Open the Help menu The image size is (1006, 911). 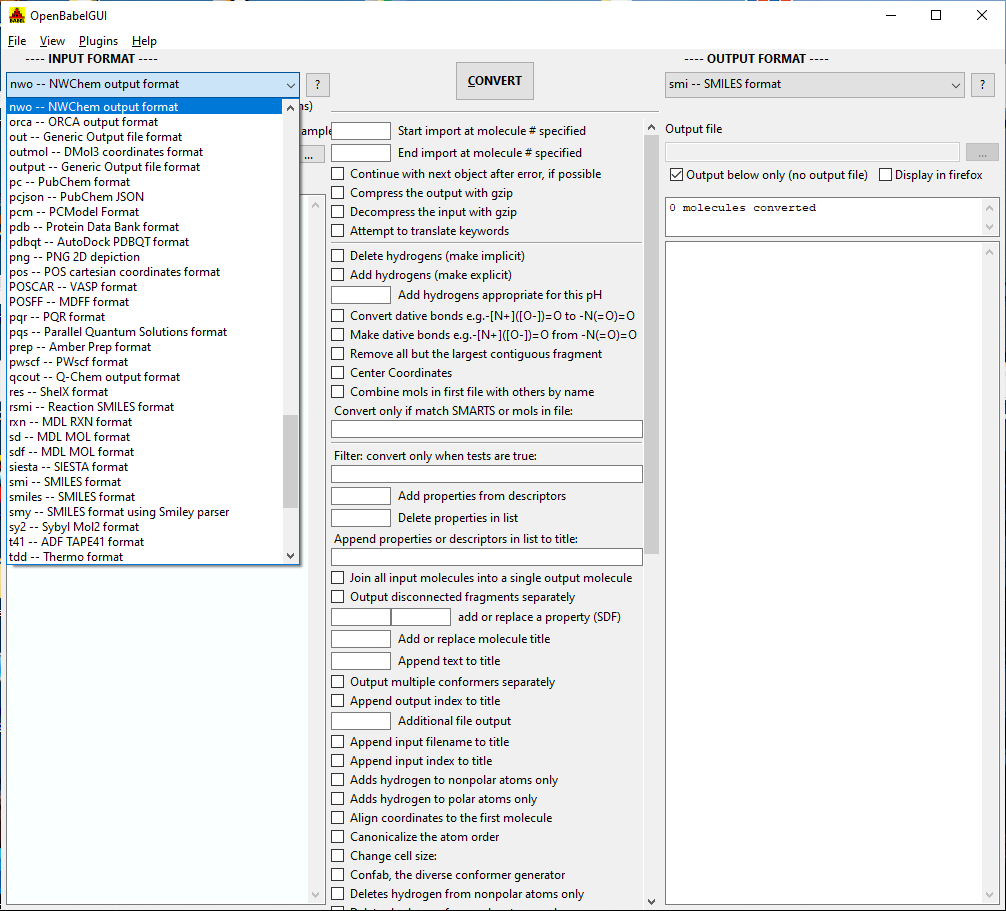[144, 41]
